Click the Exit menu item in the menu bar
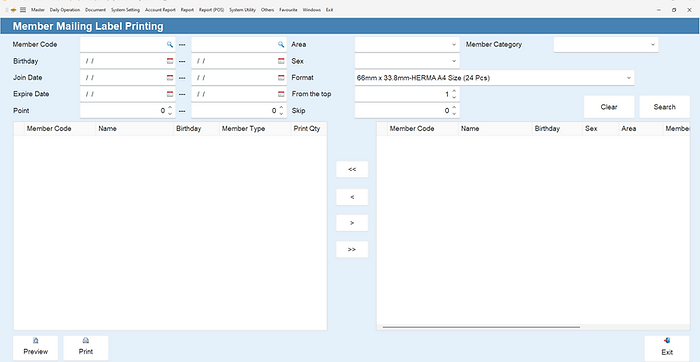The height and width of the screenshot is (362, 700). click(x=329, y=10)
